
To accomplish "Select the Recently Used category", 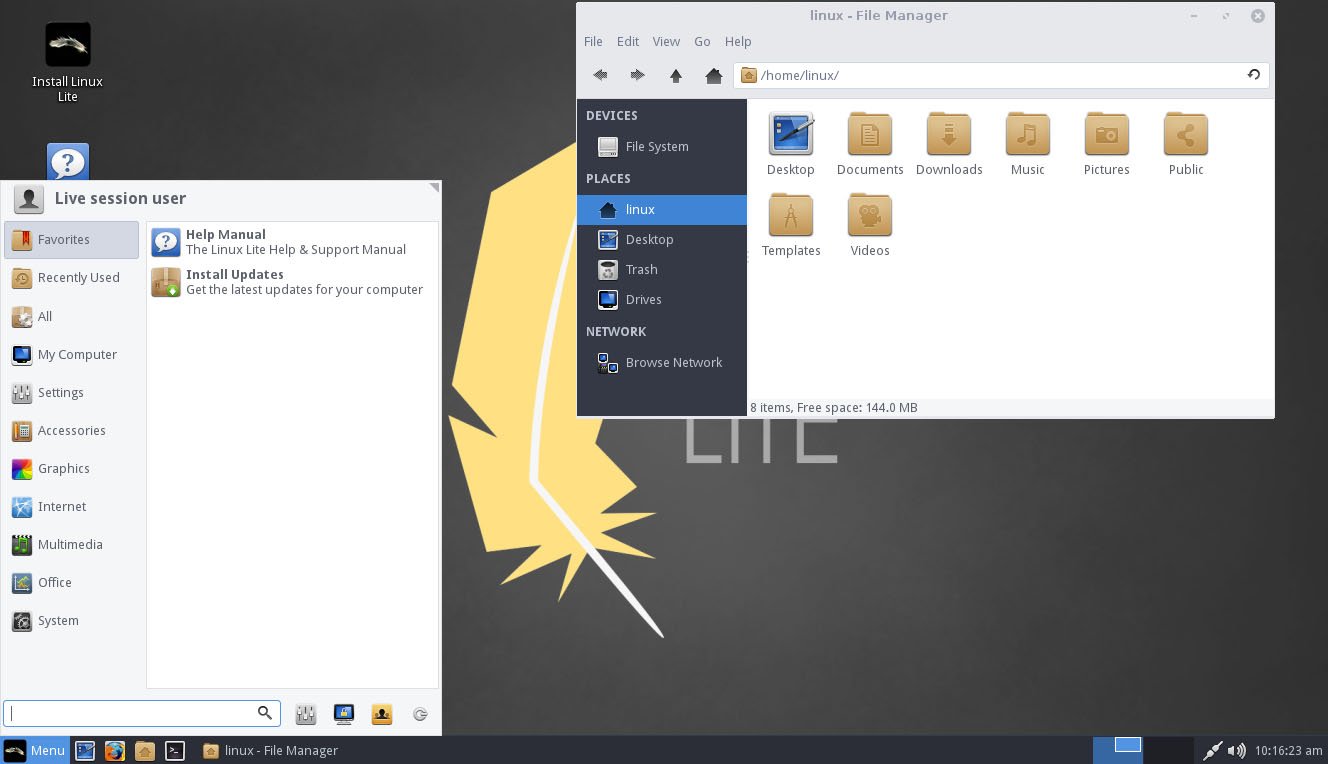I will pos(72,277).
